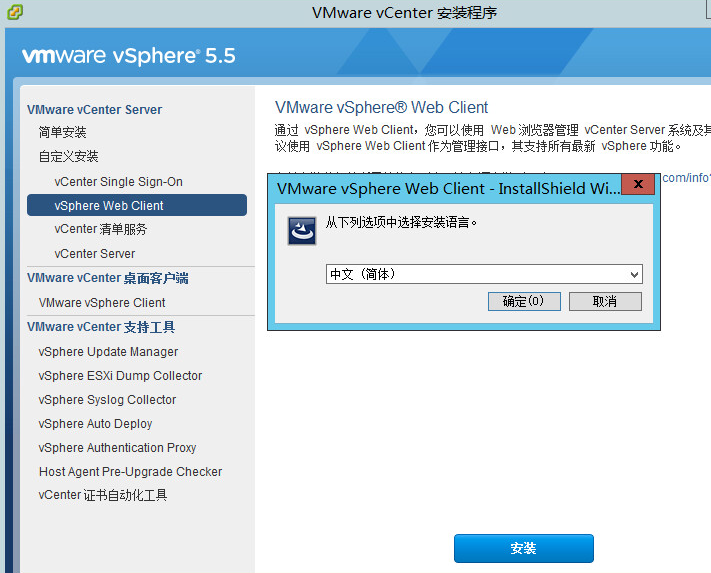Click the VMware vCenter Server section heading
711x573 pixels.
click(x=94, y=110)
